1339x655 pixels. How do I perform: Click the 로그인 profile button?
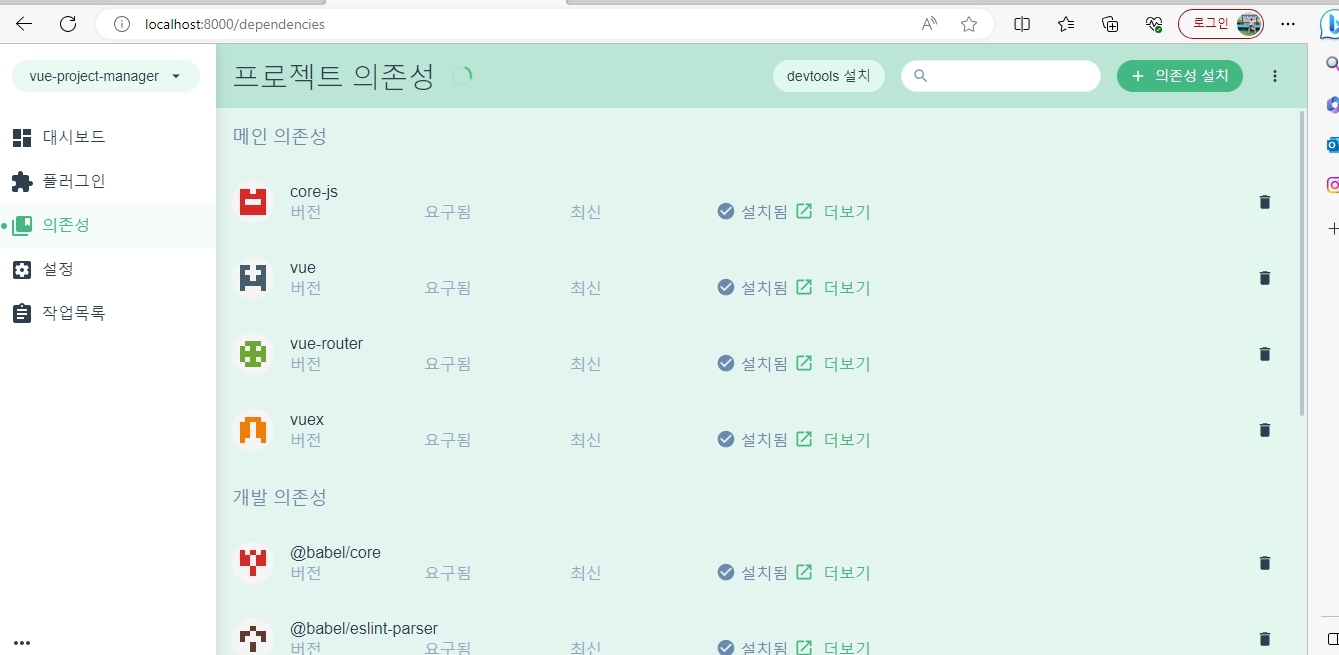coord(1221,24)
